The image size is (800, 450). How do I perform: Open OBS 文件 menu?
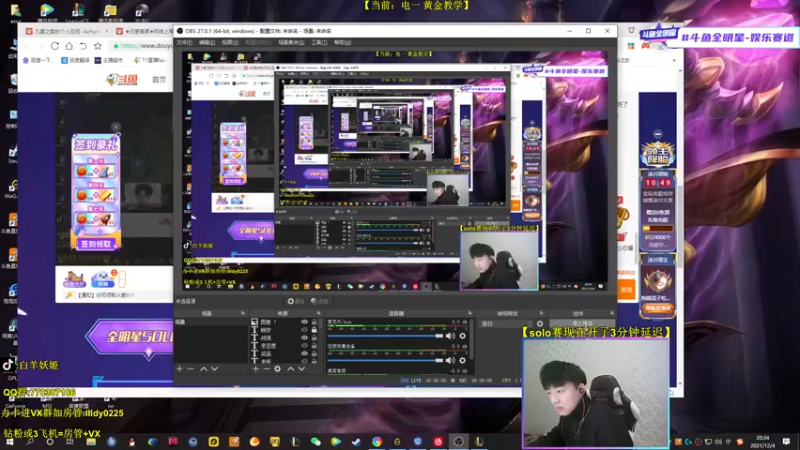click(184, 42)
